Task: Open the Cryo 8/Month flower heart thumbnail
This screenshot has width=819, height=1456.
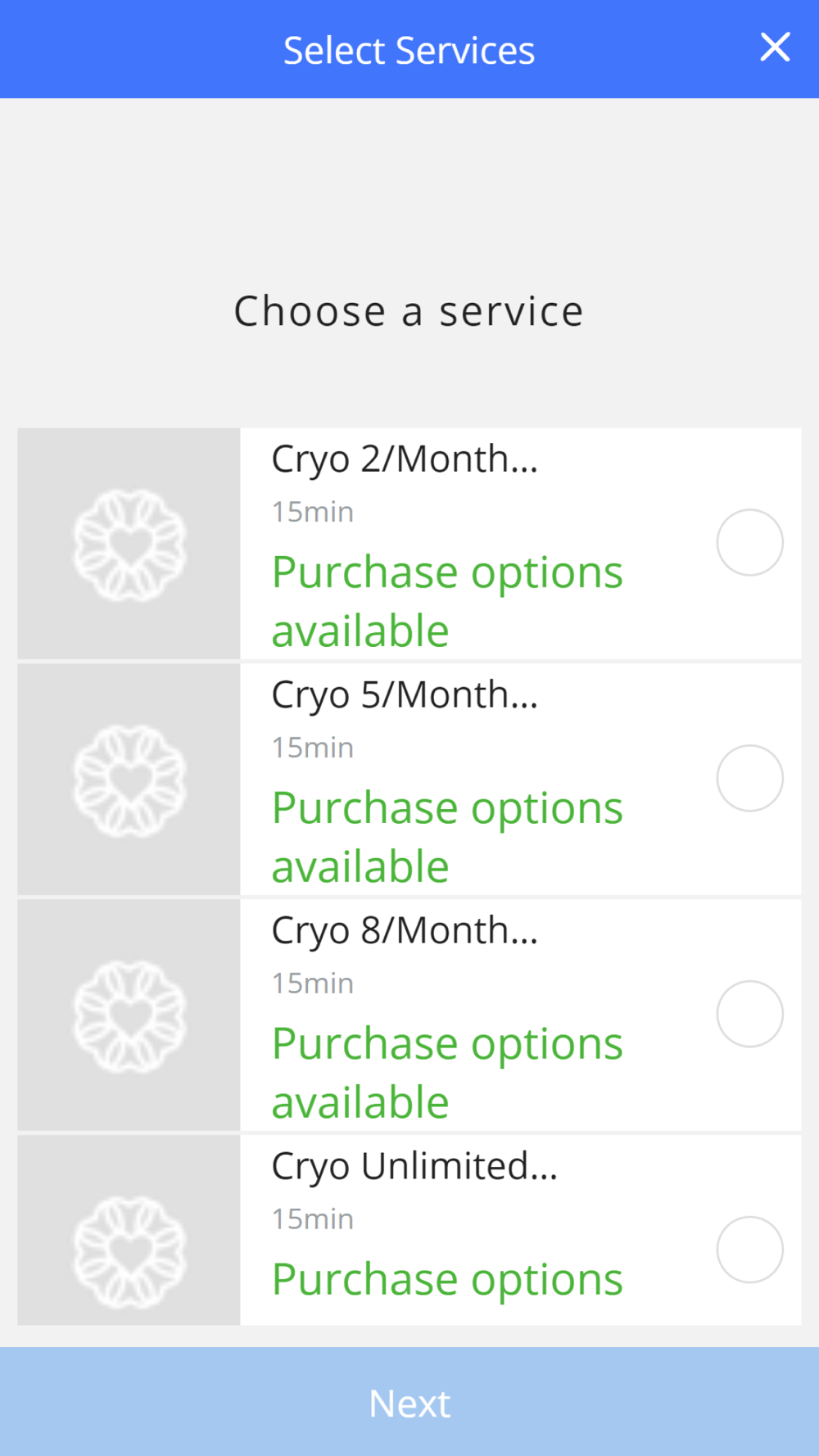Action: [x=129, y=1016]
